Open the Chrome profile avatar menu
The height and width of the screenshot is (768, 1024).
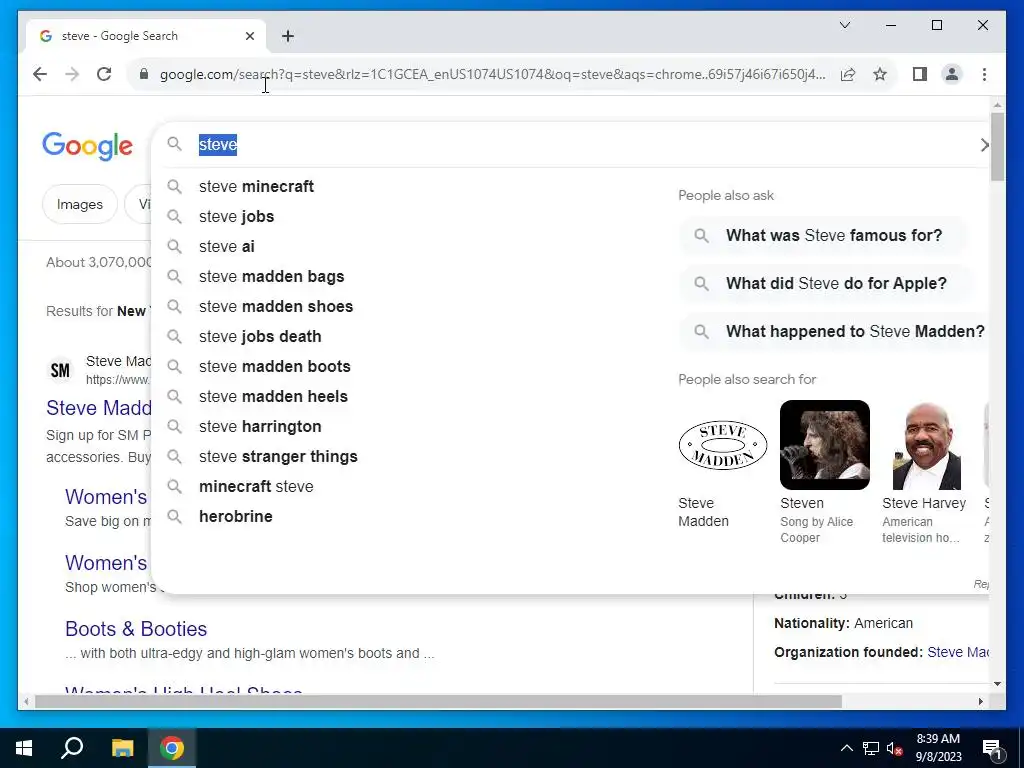[952, 74]
